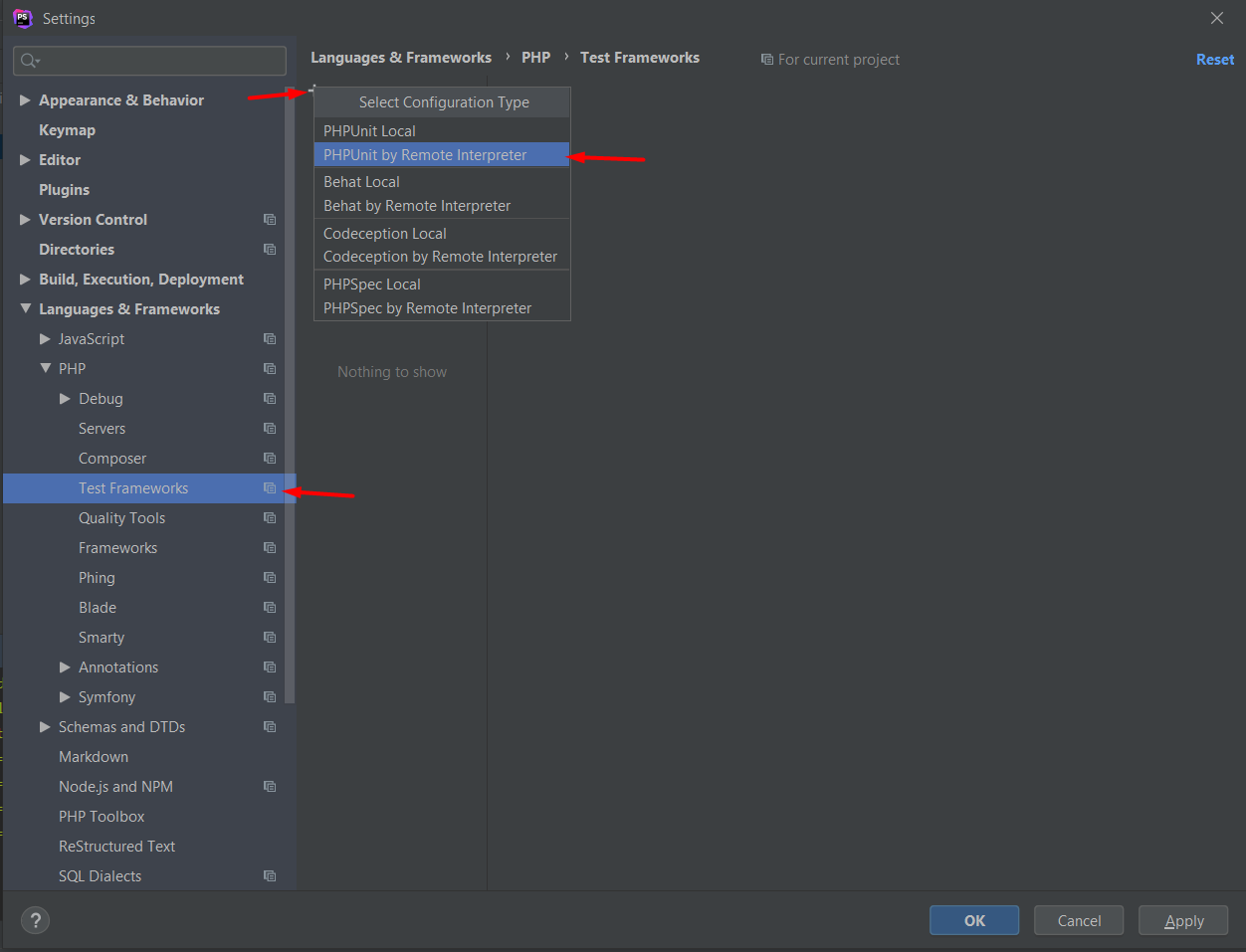This screenshot has width=1246, height=952.
Task: Confirm settings with OK button
Action: point(974,920)
